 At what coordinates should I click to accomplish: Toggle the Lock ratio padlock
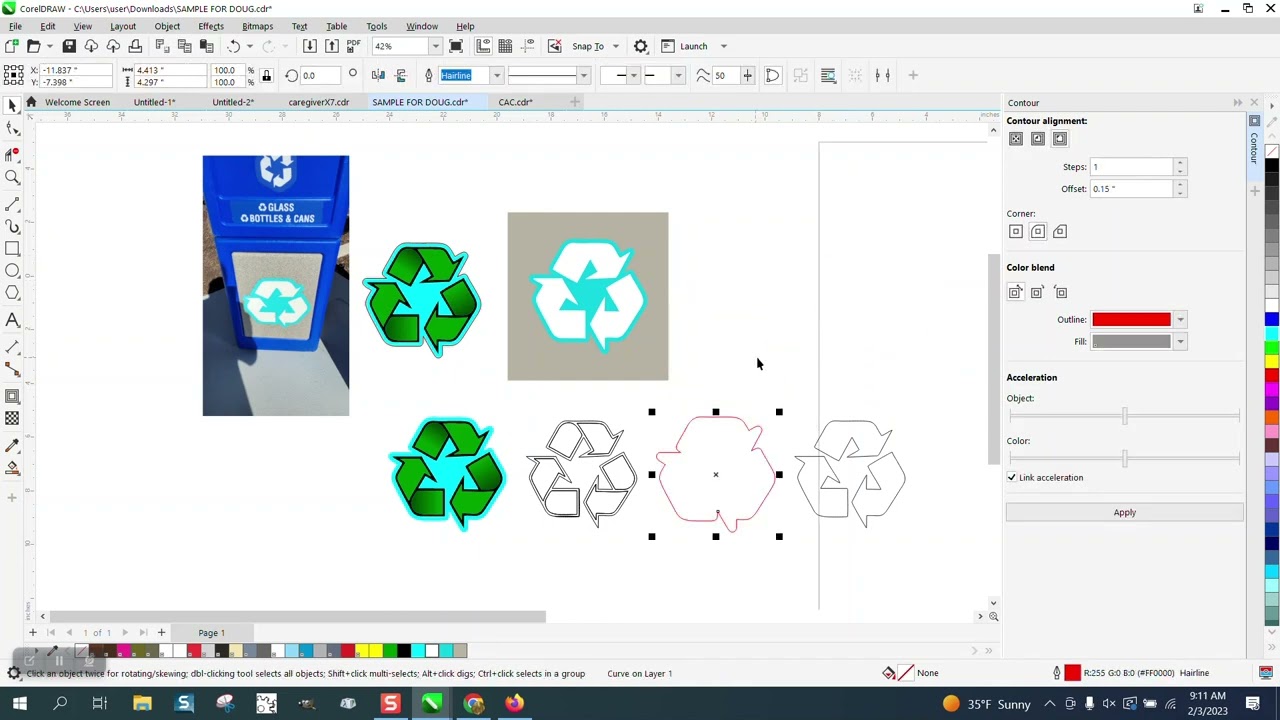click(266, 75)
